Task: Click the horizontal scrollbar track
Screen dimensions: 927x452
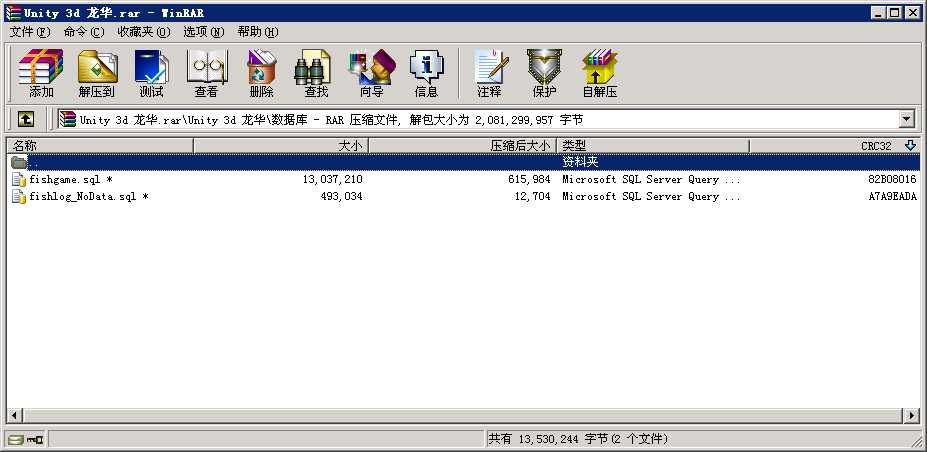Action: 463,415
